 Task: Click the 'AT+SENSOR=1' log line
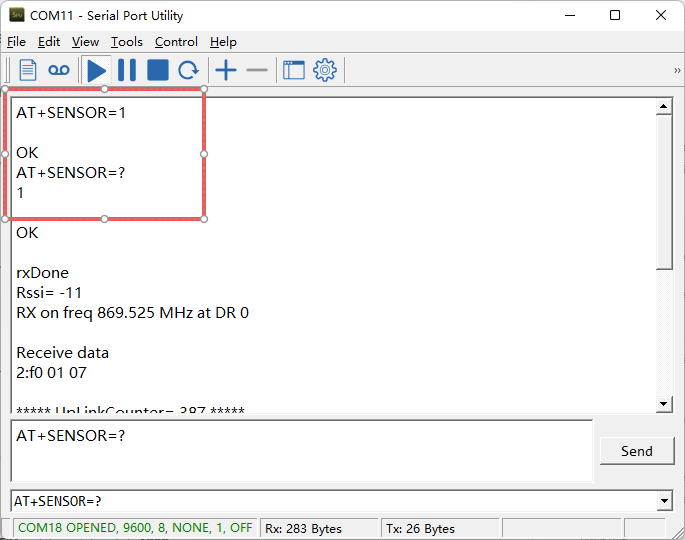71,113
